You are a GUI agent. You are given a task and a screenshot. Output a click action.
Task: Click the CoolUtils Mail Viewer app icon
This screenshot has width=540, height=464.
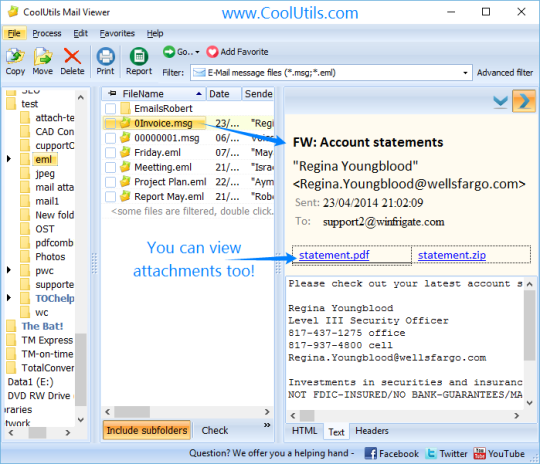tap(13, 12)
